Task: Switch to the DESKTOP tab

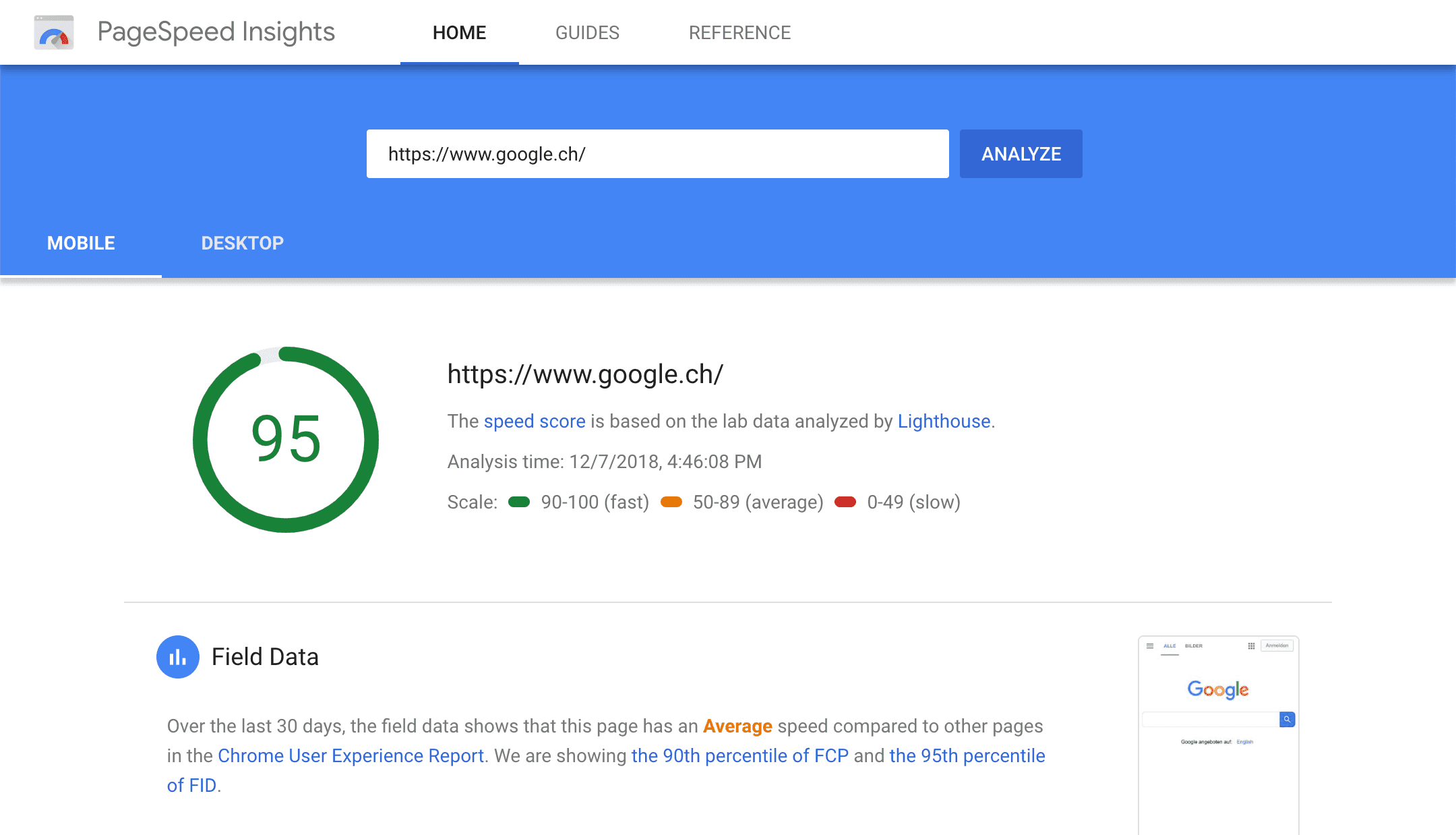Action: coord(242,243)
